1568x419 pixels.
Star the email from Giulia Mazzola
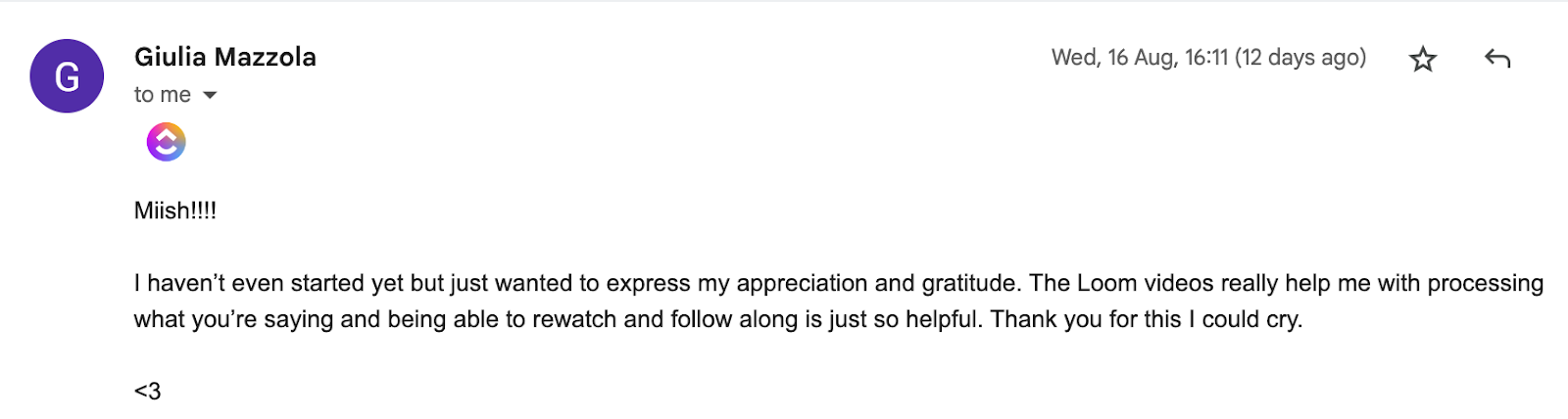1422,60
